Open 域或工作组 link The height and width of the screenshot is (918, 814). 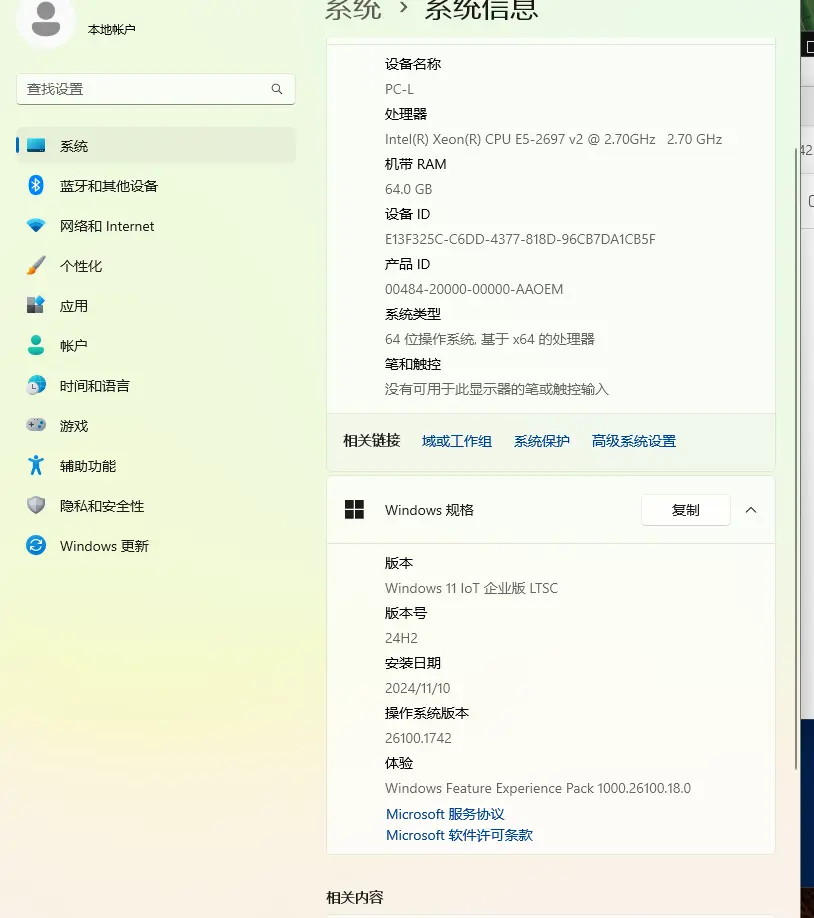[x=457, y=441]
